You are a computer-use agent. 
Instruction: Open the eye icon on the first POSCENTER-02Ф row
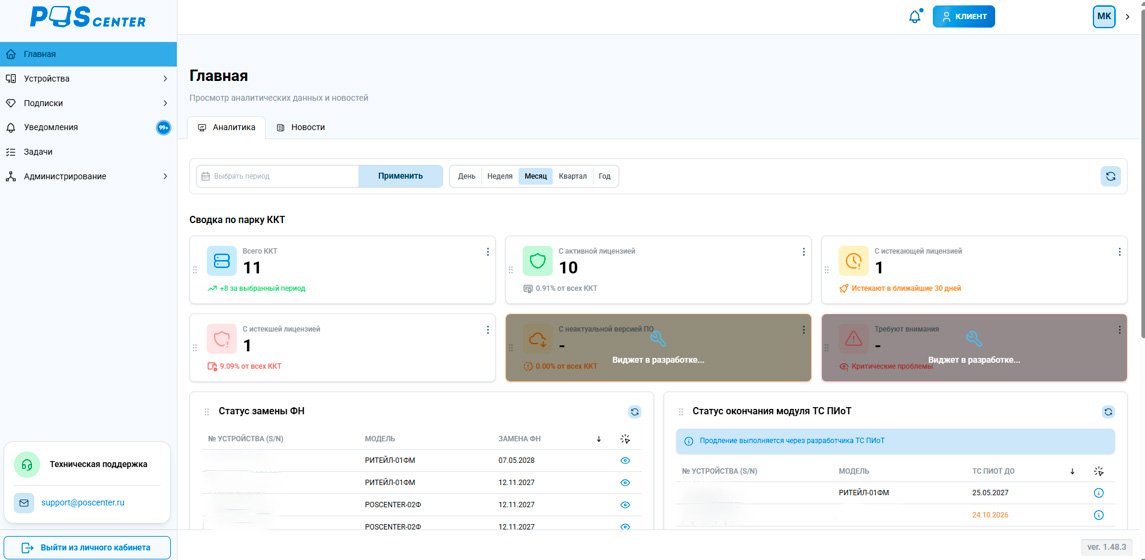(x=625, y=505)
